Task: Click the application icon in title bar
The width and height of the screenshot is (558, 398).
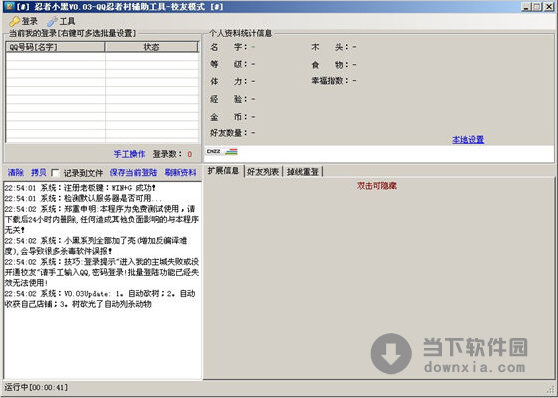Action: tap(9, 6)
